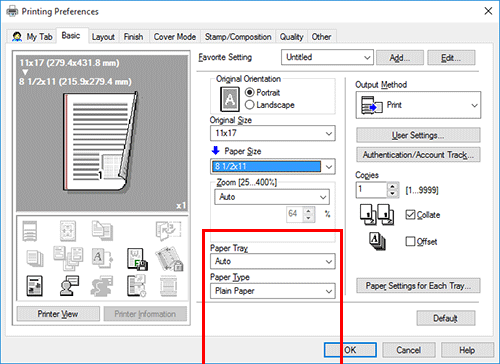Increase copies with the up stepper arrow
Image resolution: width=500 pixels, height=364 pixels.
pos(393,187)
